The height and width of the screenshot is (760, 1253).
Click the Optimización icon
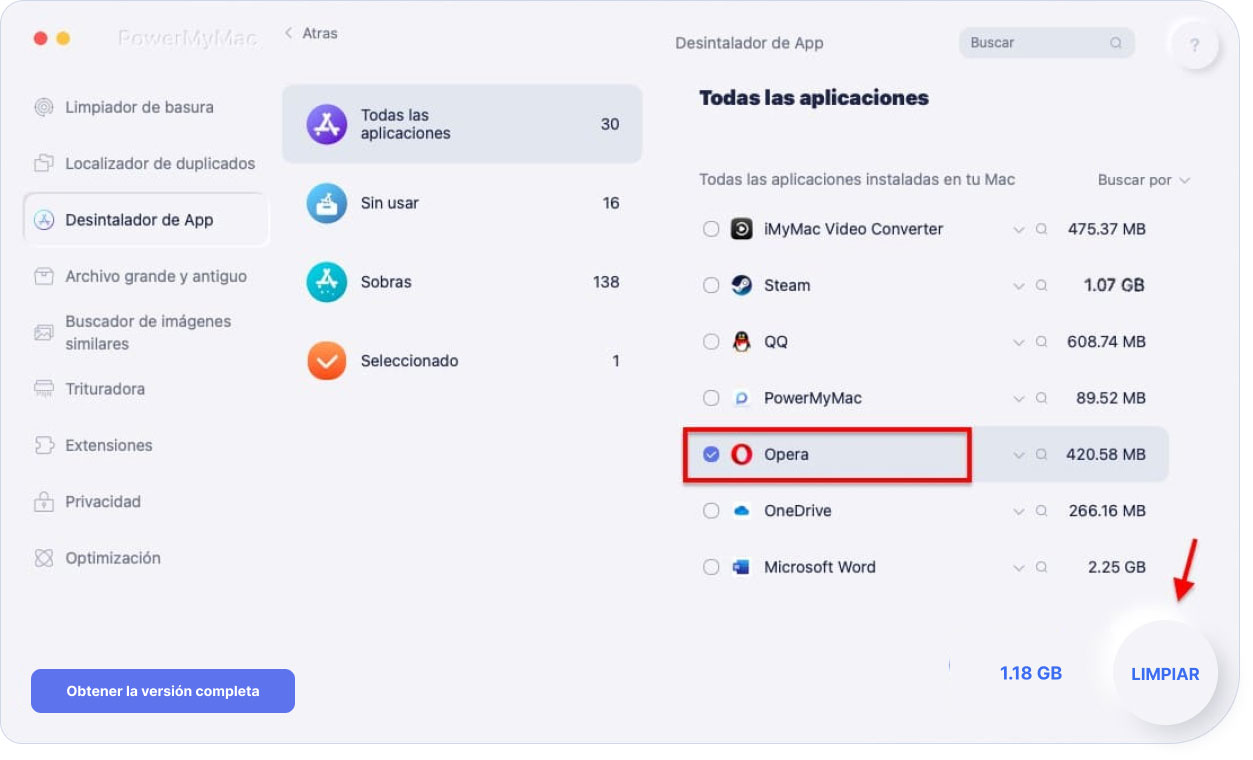[x=44, y=558]
